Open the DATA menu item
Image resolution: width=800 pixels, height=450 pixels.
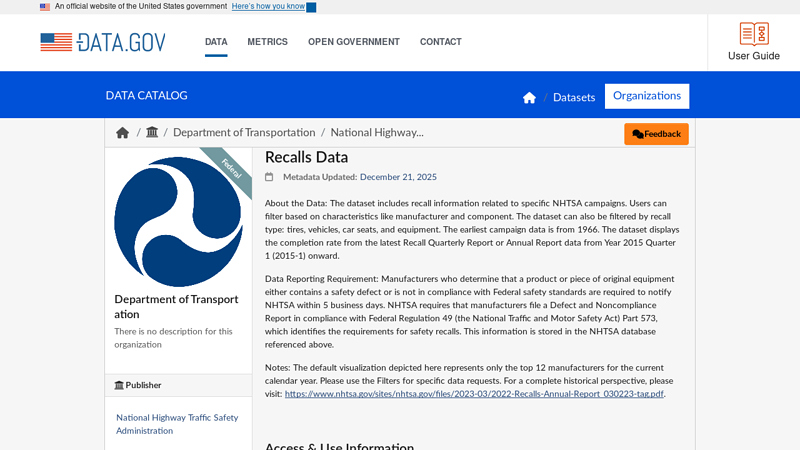216,42
